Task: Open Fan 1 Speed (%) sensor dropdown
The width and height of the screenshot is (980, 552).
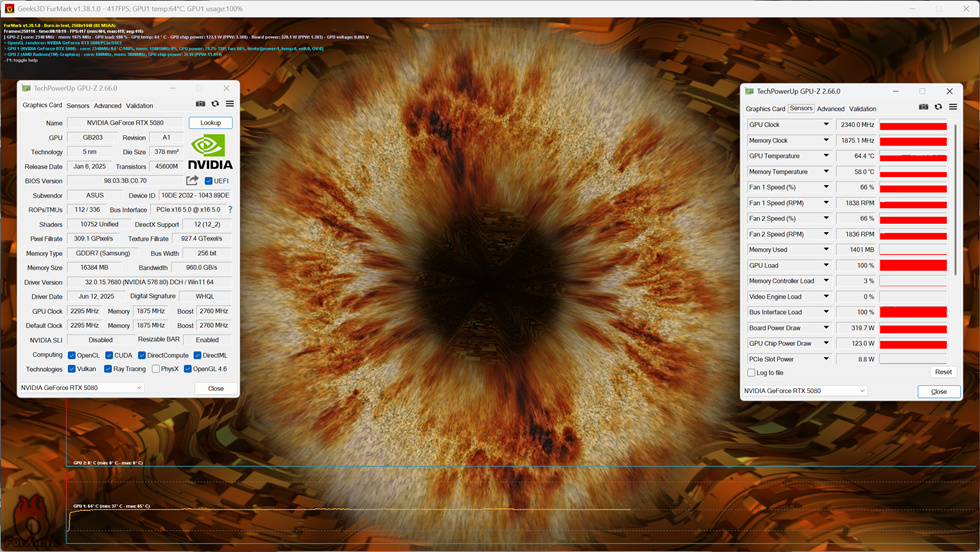Action: pyautogui.click(x=826, y=187)
